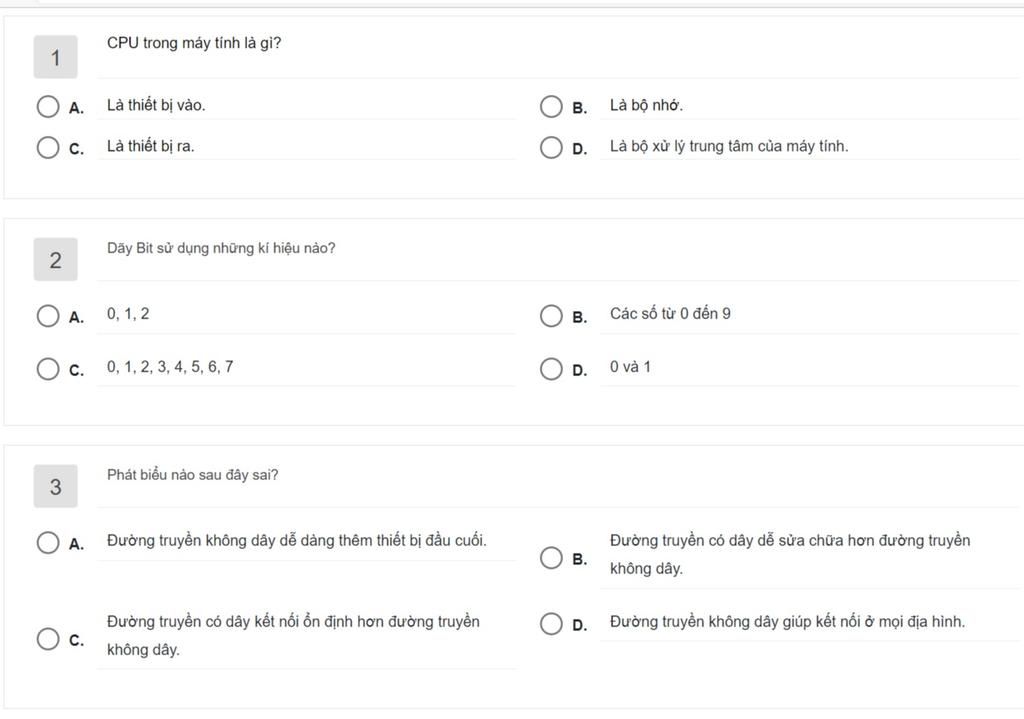1024x719 pixels.
Task: Click question number 3 badge
Action: pos(56,487)
